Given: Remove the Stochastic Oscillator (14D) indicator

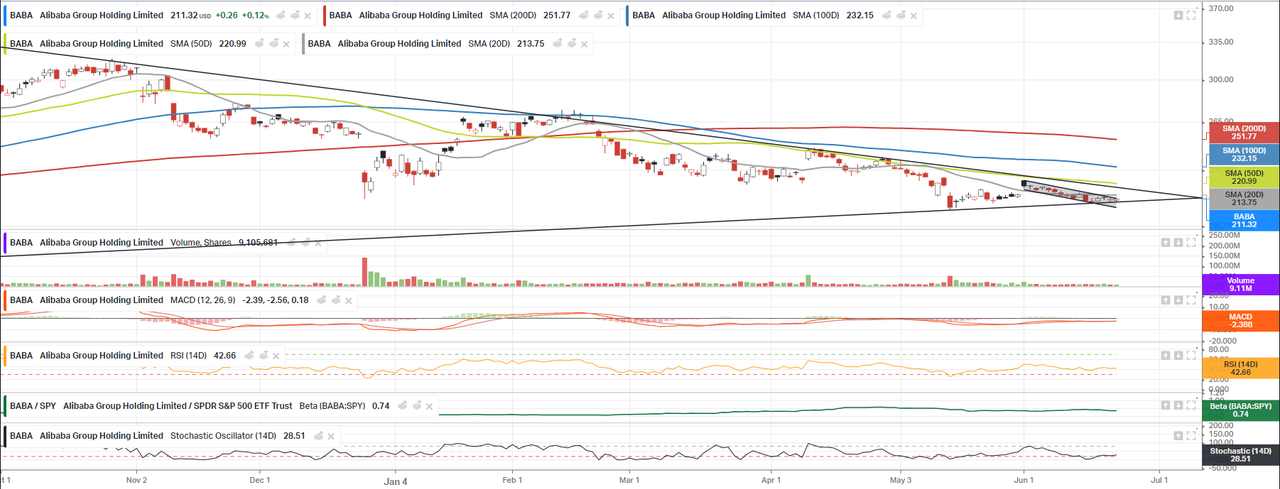Looking at the screenshot, I should [x=331, y=436].
